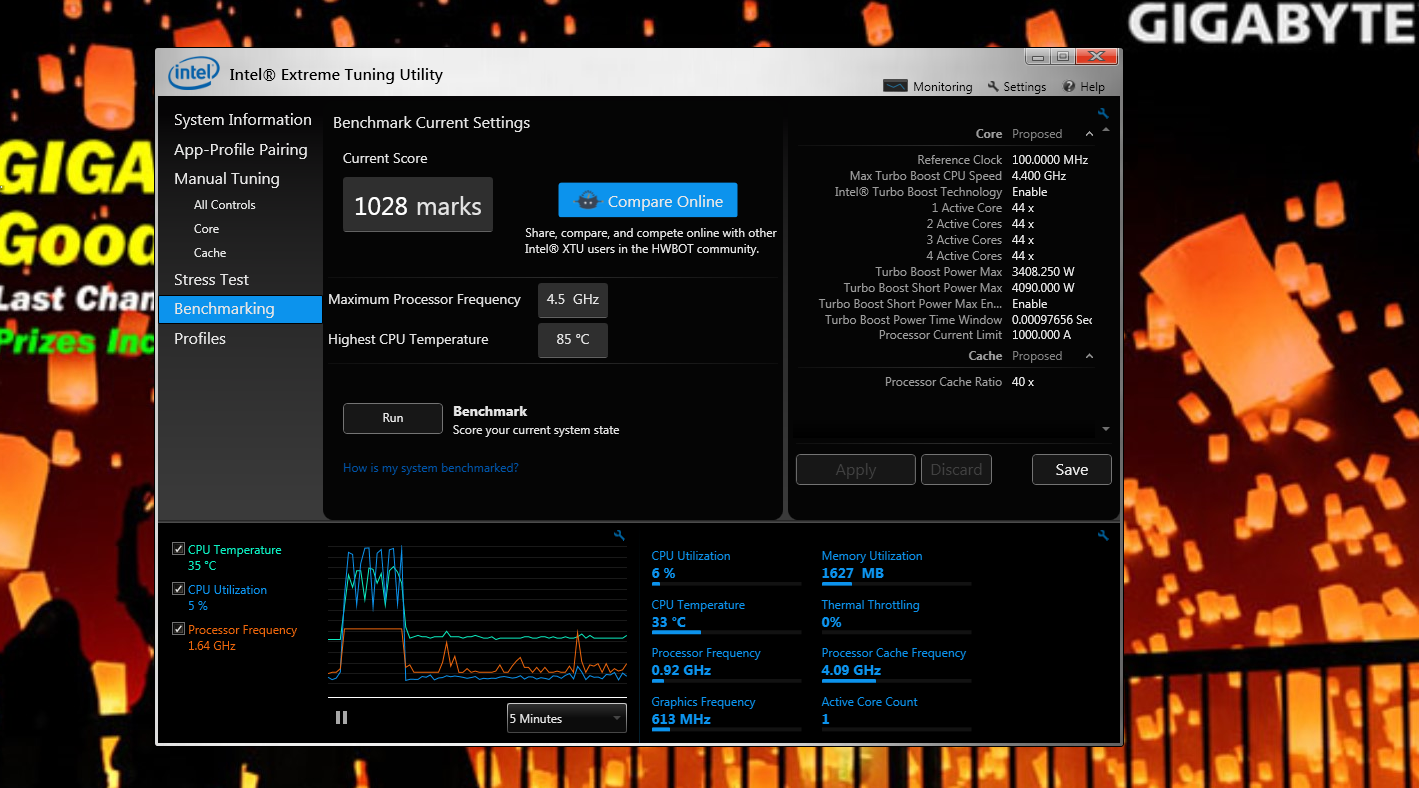Select Benchmarking in sidebar

click(240, 309)
